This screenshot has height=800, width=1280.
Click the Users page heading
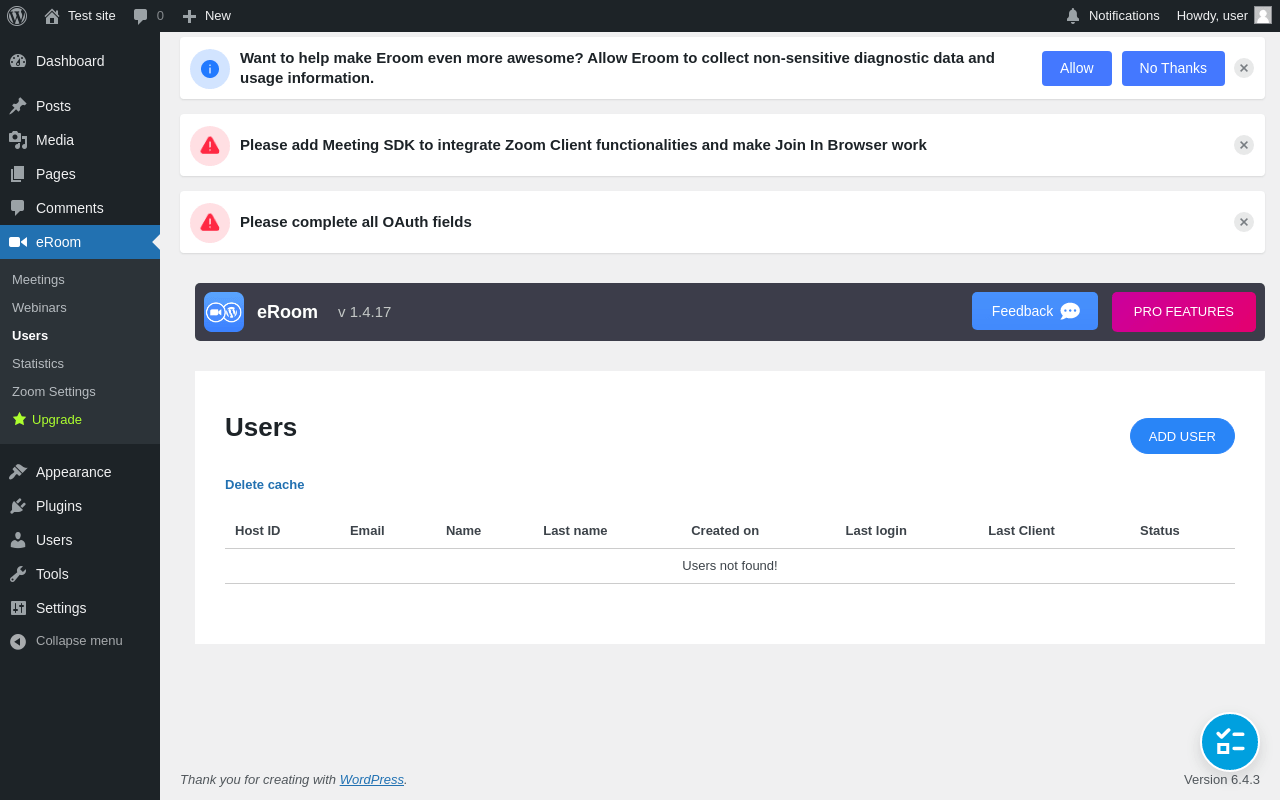pyautogui.click(x=261, y=427)
